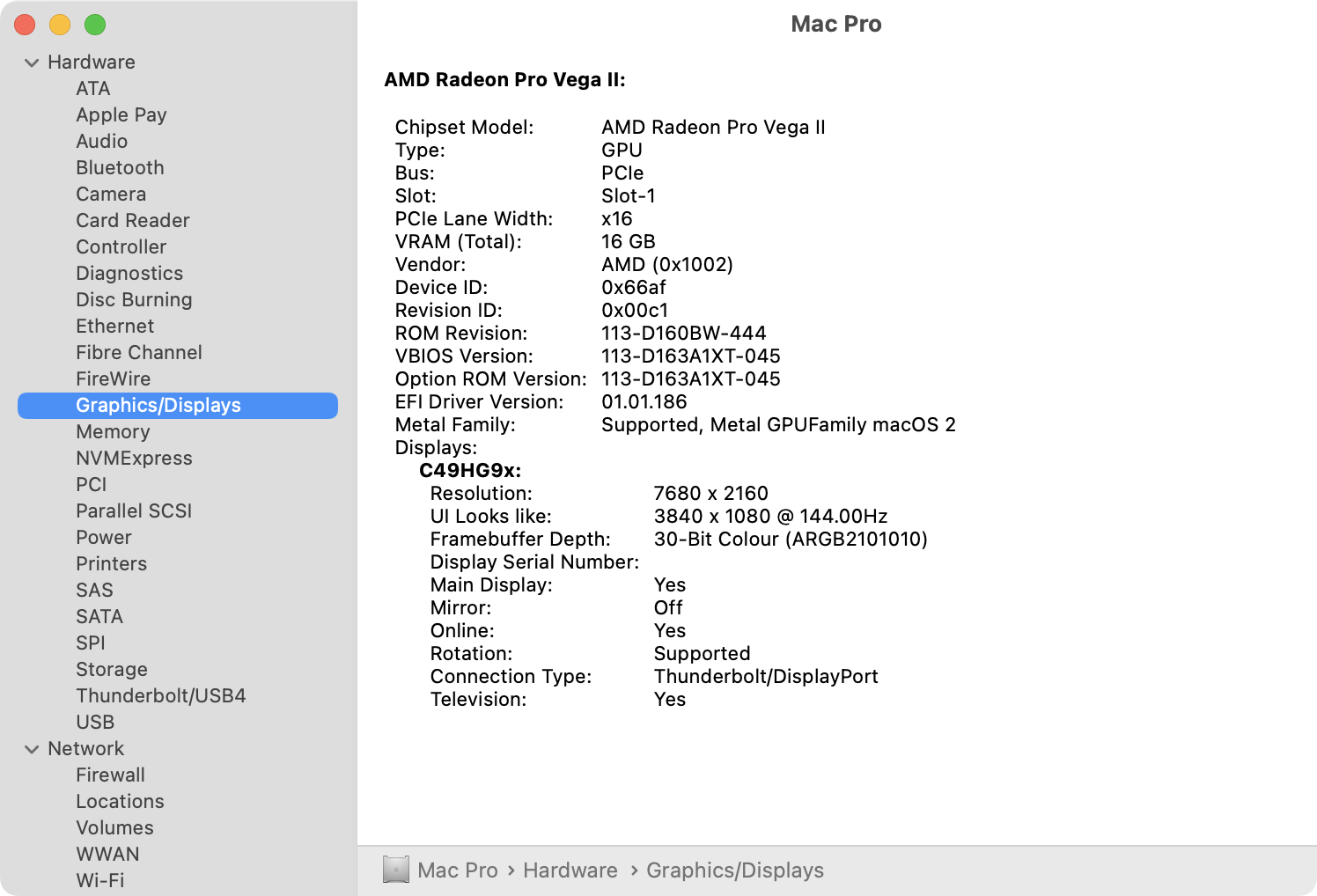
Task: Open the SPI entry
Action: 91,643
